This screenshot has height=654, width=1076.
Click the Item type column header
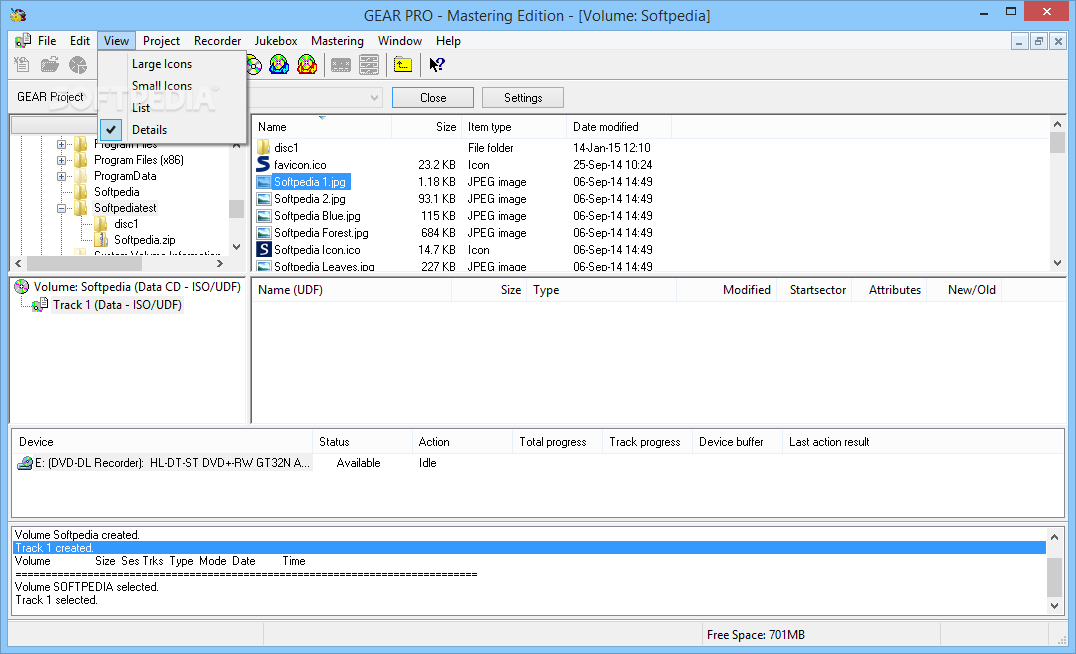click(x=514, y=127)
